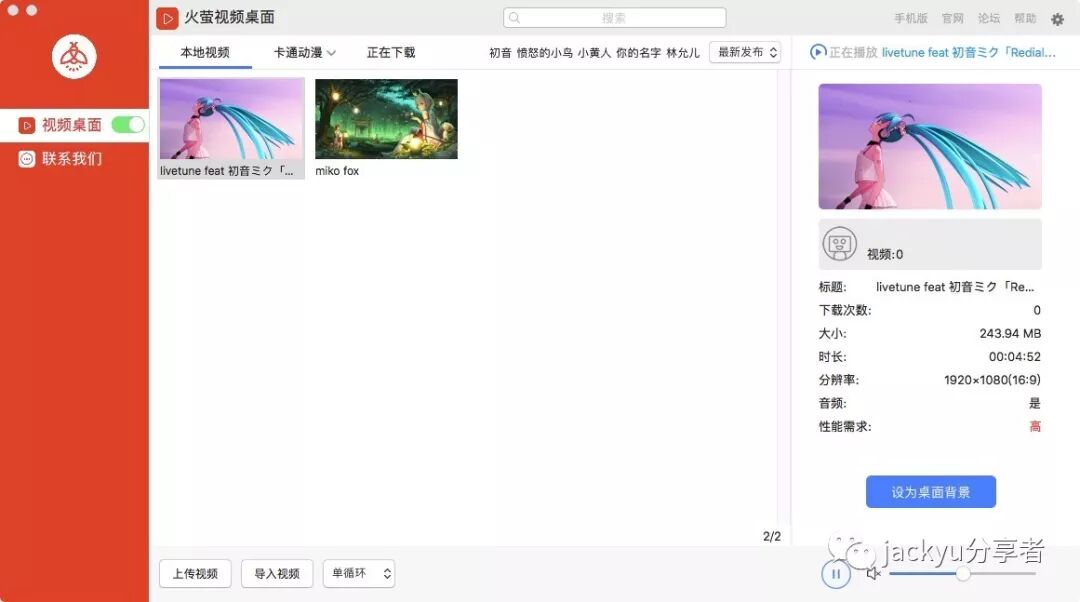Click the 上传视频 button

(x=195, y=573)
